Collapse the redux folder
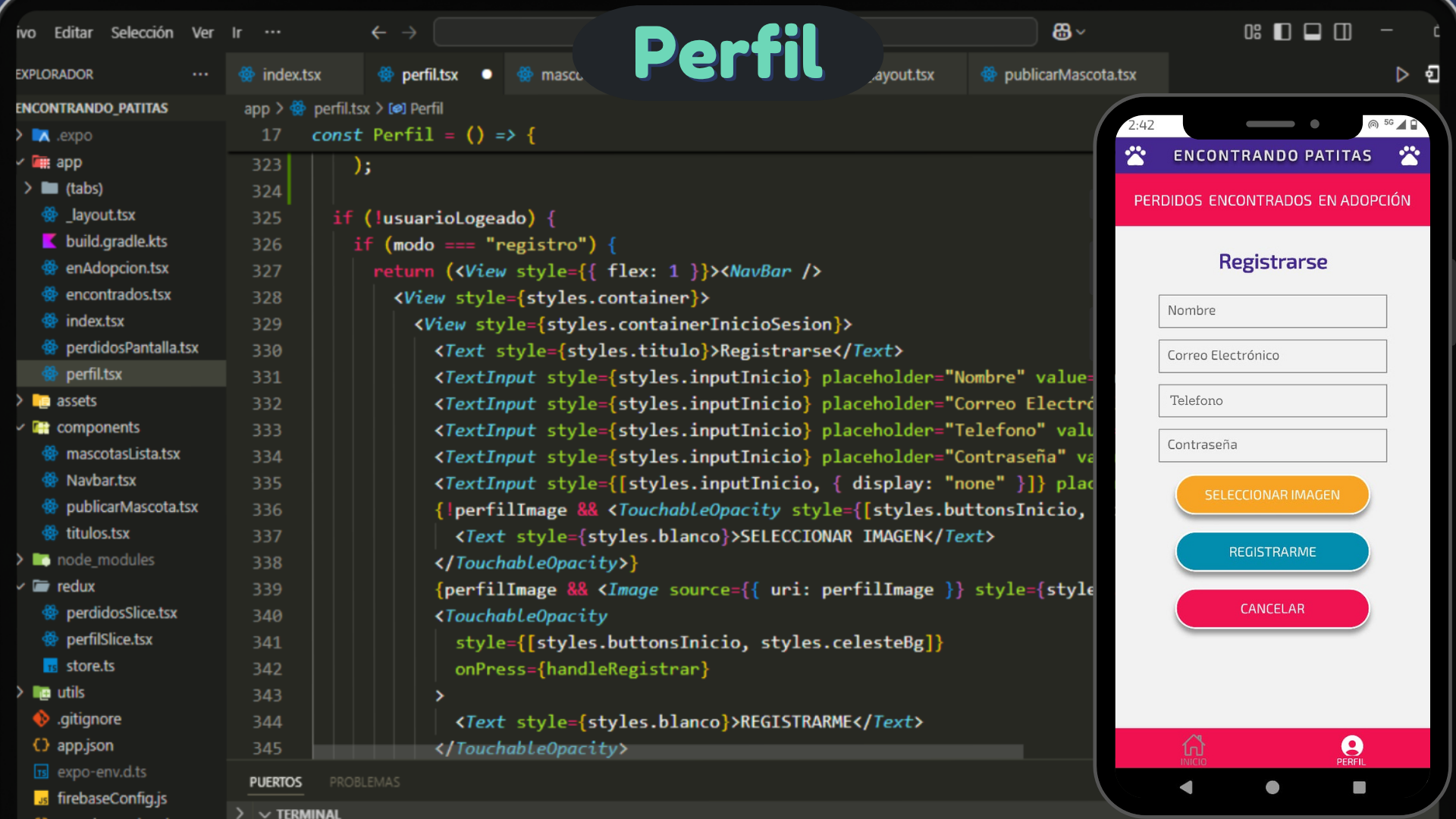Viewport: 1456px width, 819px height. click(x=75, y=586)
